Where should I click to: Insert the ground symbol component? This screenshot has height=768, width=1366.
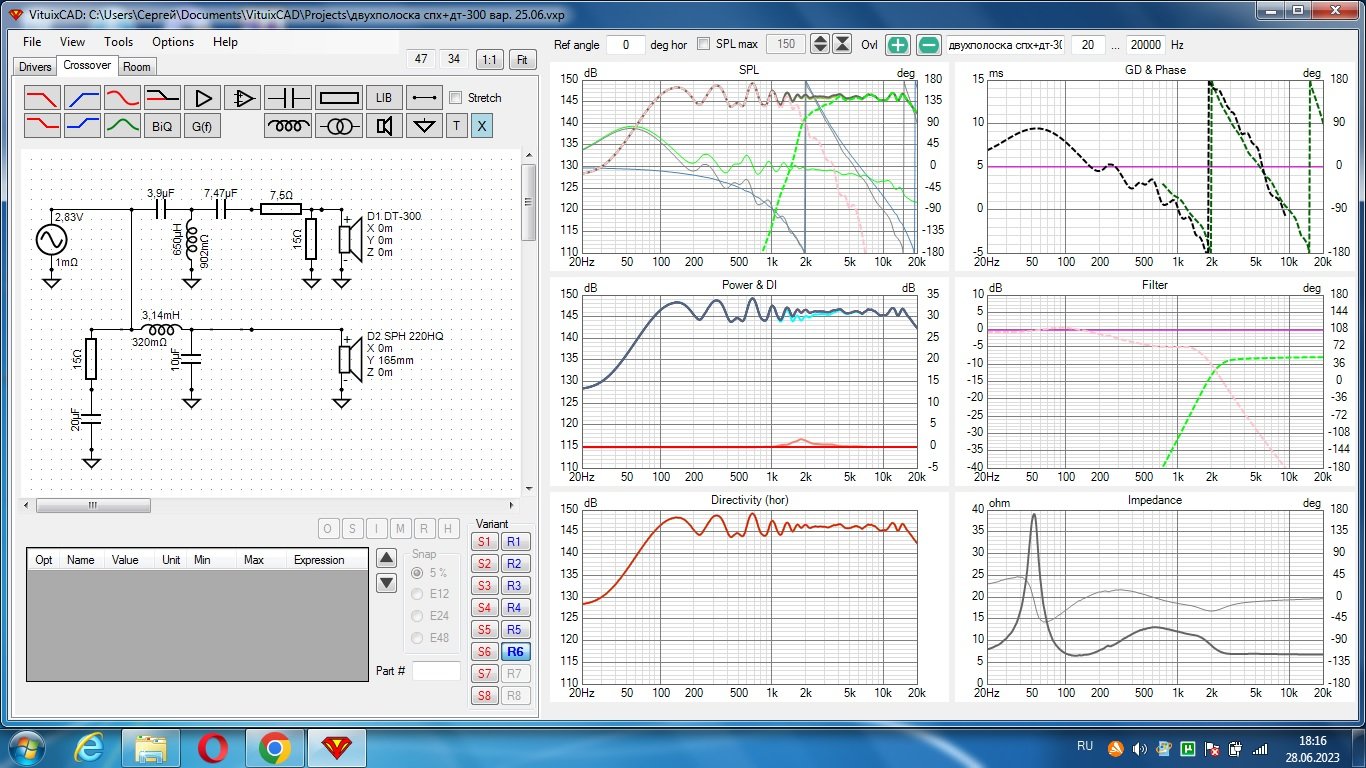tap(426, 126)
